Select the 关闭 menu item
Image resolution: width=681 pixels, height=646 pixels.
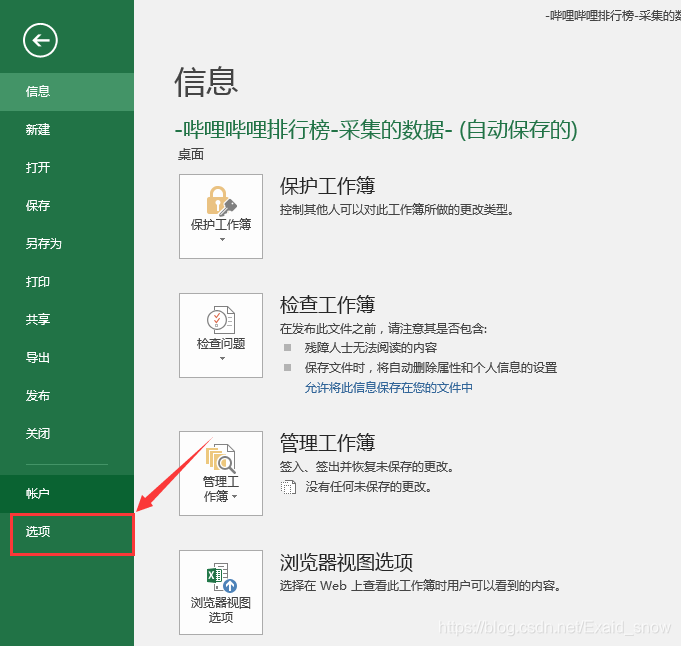click(67, 434)
